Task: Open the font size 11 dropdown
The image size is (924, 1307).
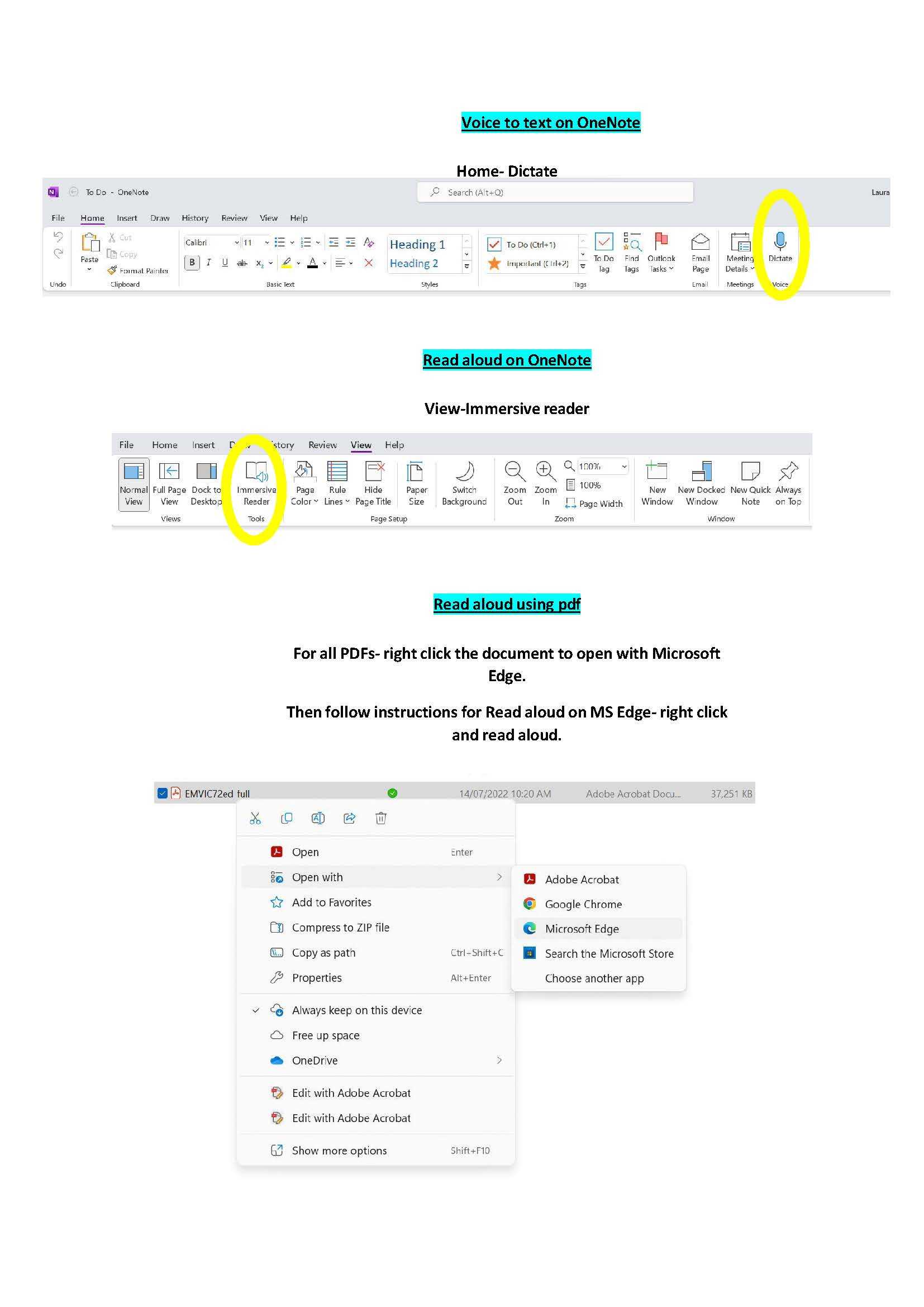Action: 266,243
